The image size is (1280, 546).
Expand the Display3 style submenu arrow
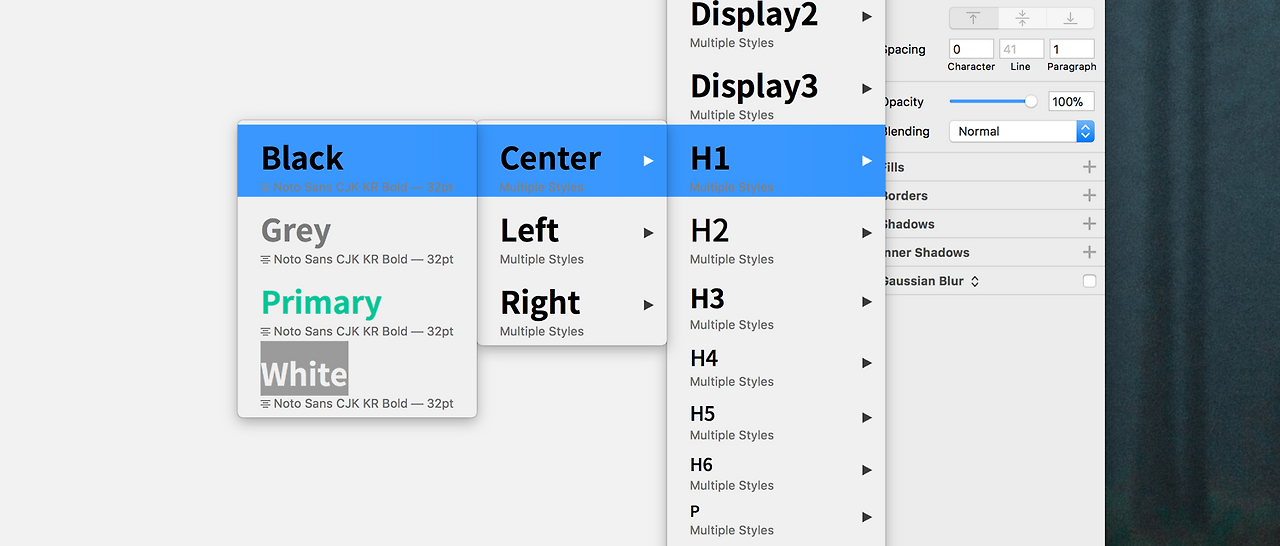coord(867,88)
